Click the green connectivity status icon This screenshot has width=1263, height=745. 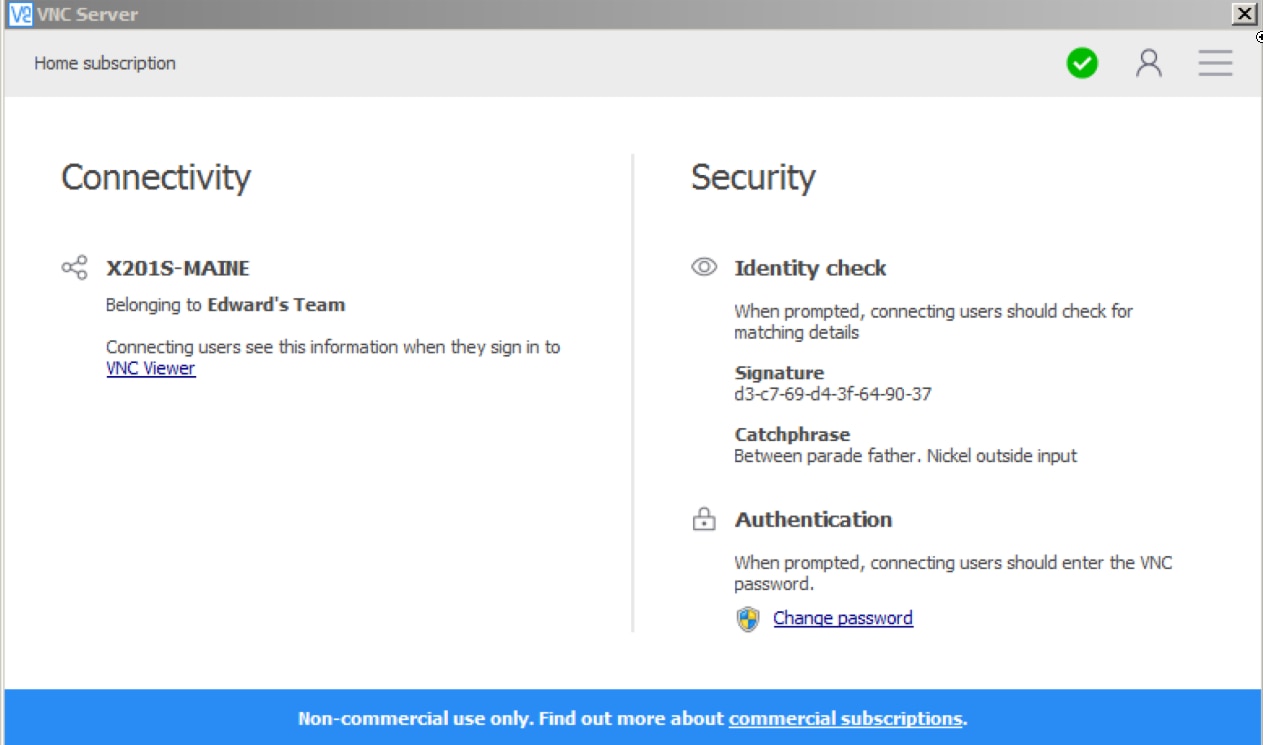[x=1081, y=63]
